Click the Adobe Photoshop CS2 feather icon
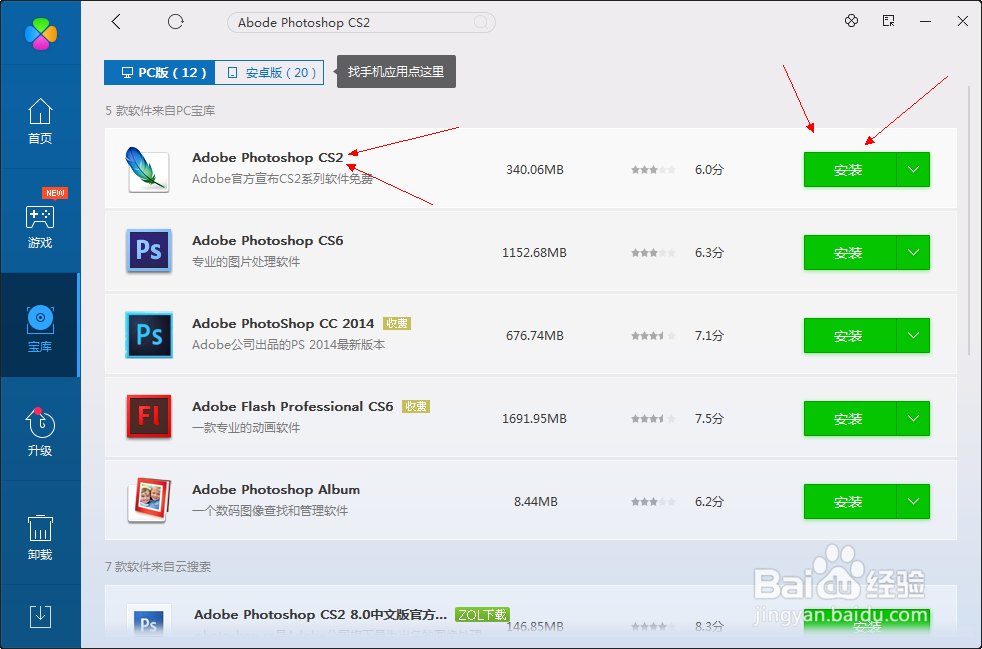Image resolution: width=982 pixels, height=649 pixels. pos(147,169)
